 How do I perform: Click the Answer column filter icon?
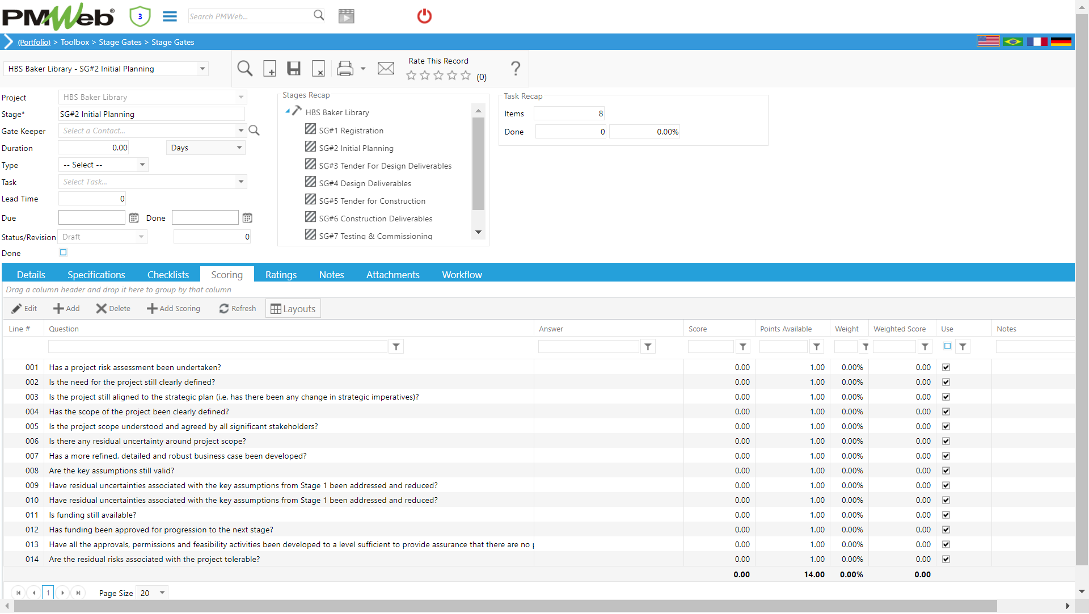point(648,347)
